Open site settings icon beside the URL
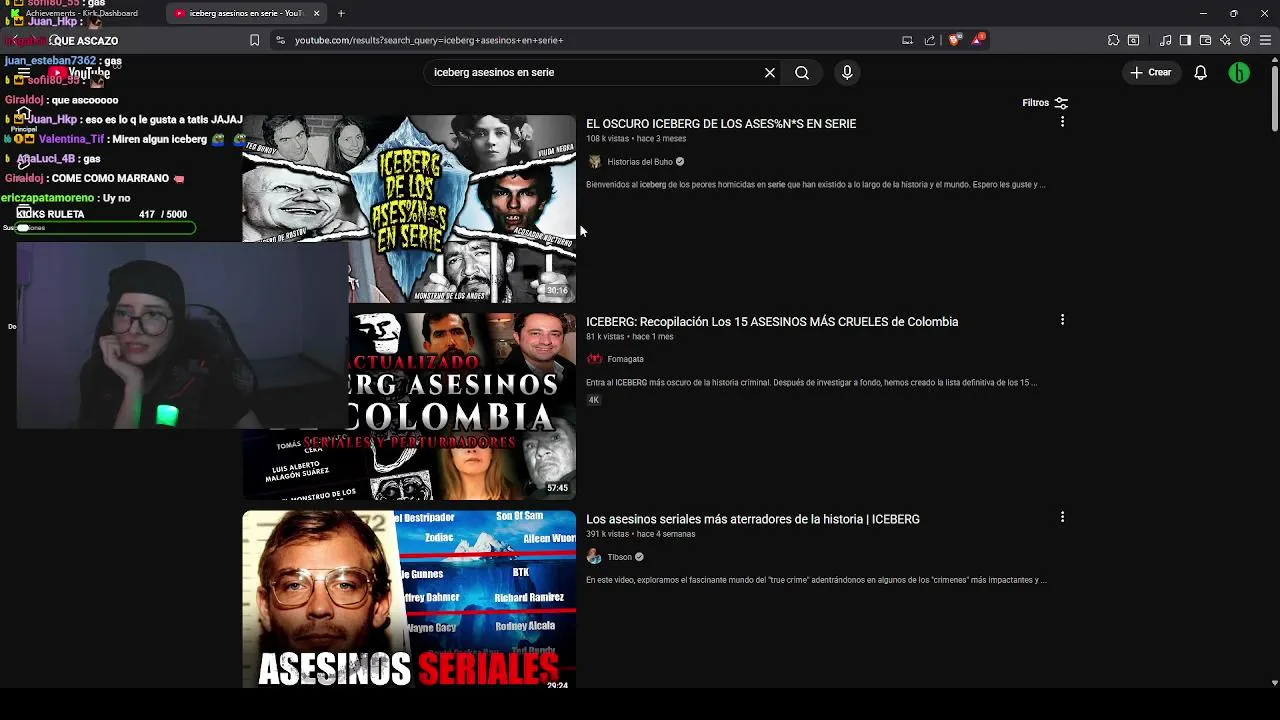The image size is (1280, 720). (280, 40)
